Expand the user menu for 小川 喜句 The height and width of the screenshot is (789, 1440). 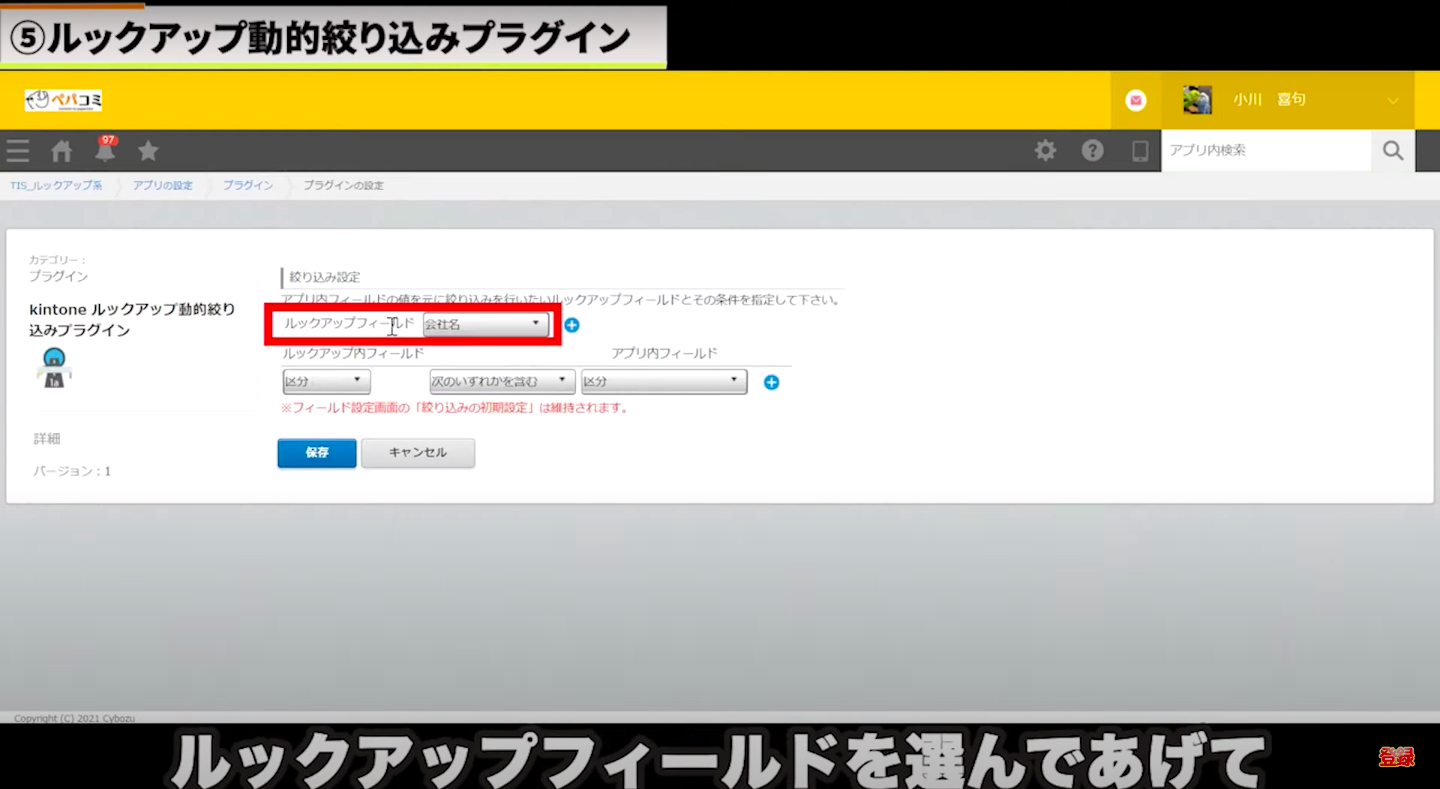click(x=1392, y=100)
